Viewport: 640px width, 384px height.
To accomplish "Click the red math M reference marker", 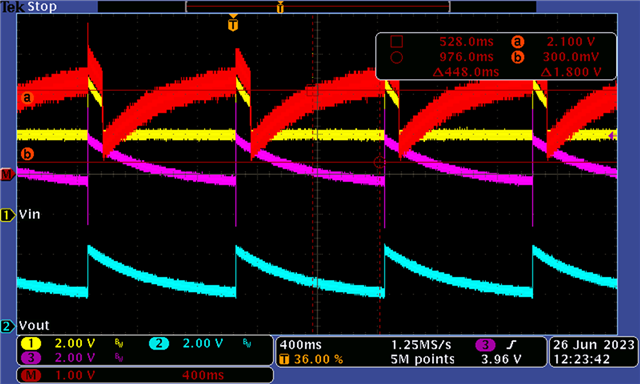I will (7, 174).
